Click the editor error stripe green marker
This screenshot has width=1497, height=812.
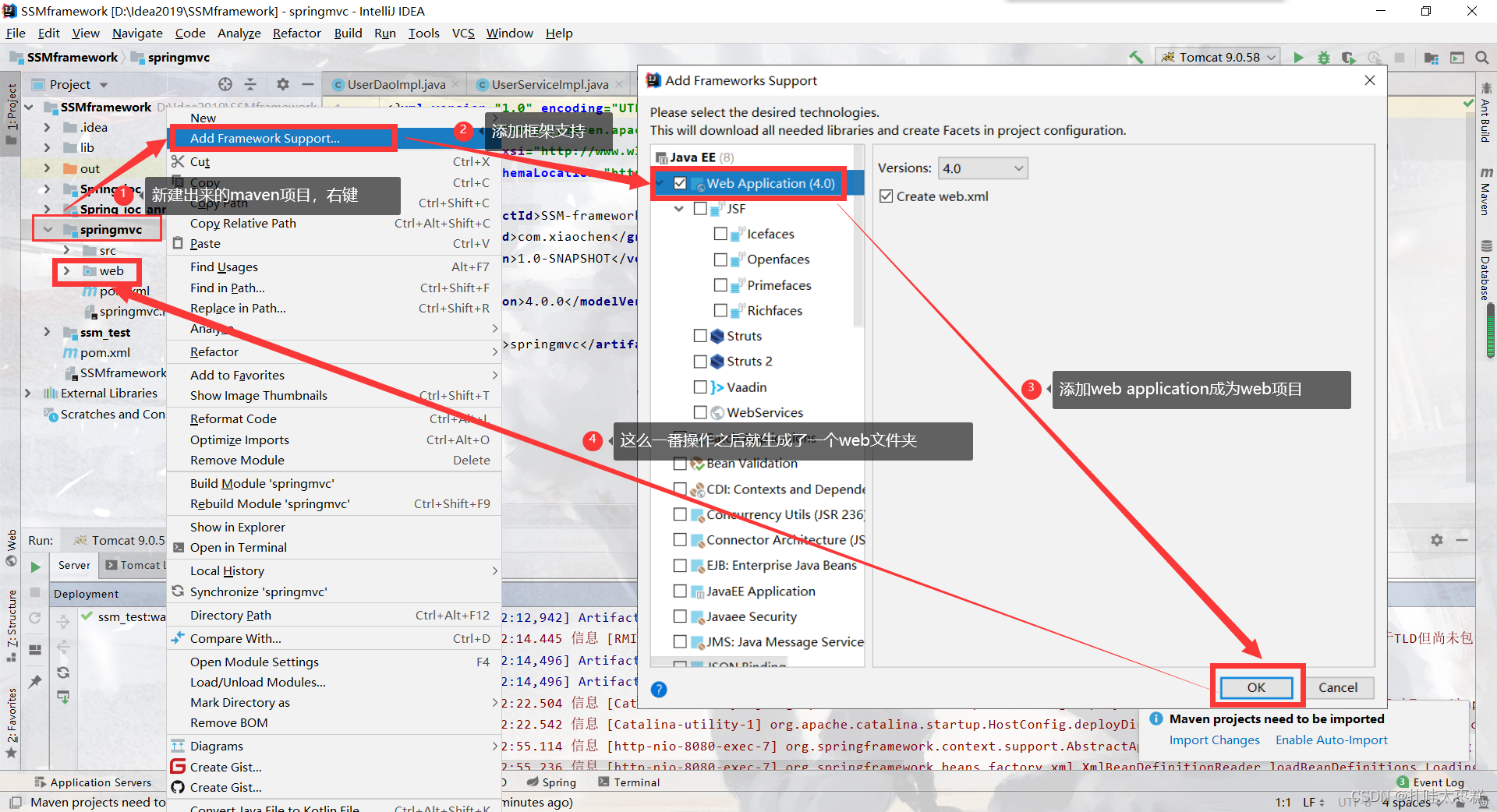click(x=1468, y=103)
